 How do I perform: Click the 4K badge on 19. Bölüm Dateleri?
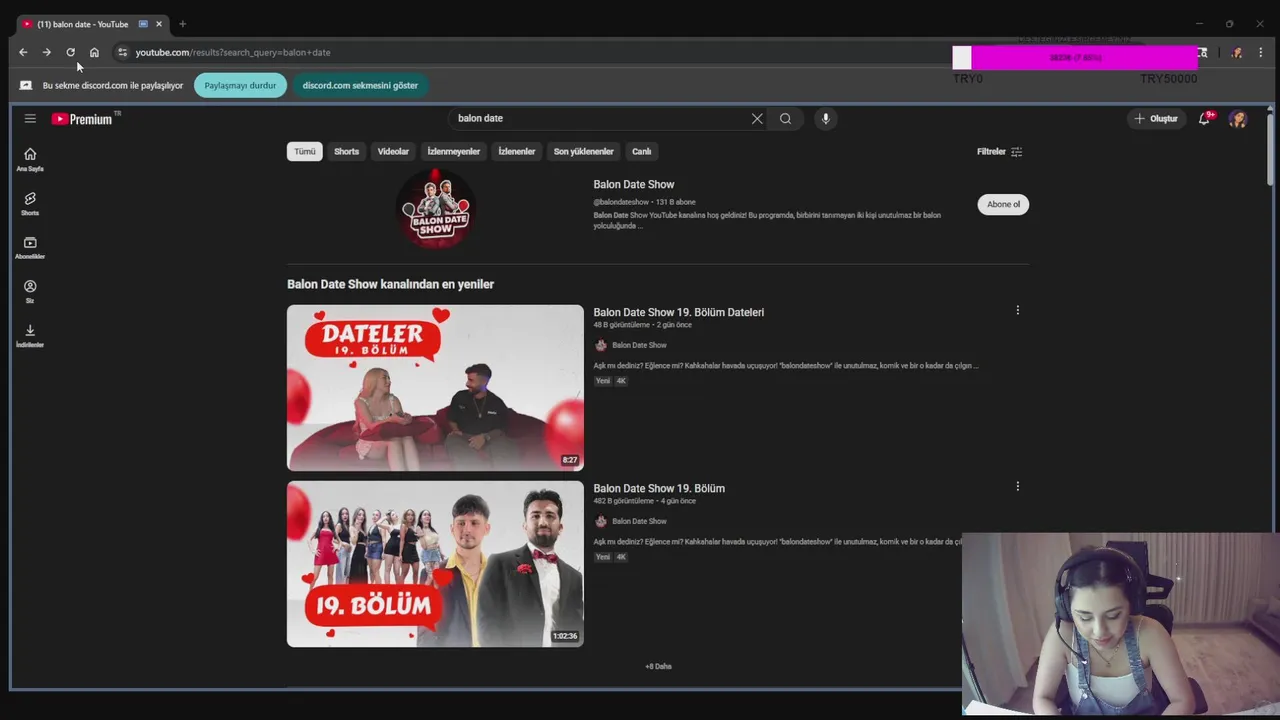tap(621, 381)
